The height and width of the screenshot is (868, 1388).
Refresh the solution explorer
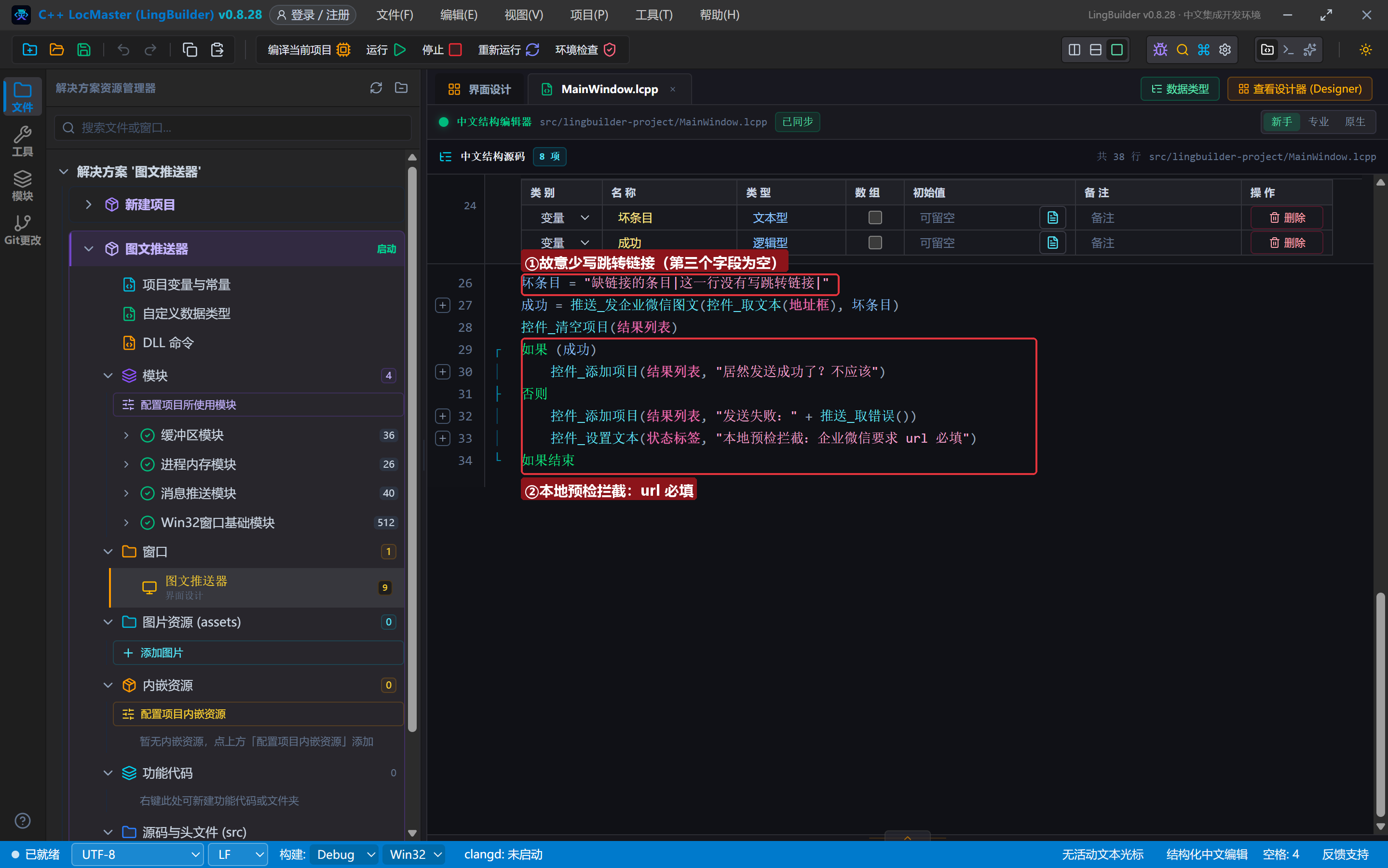click(x=376, y=88)
